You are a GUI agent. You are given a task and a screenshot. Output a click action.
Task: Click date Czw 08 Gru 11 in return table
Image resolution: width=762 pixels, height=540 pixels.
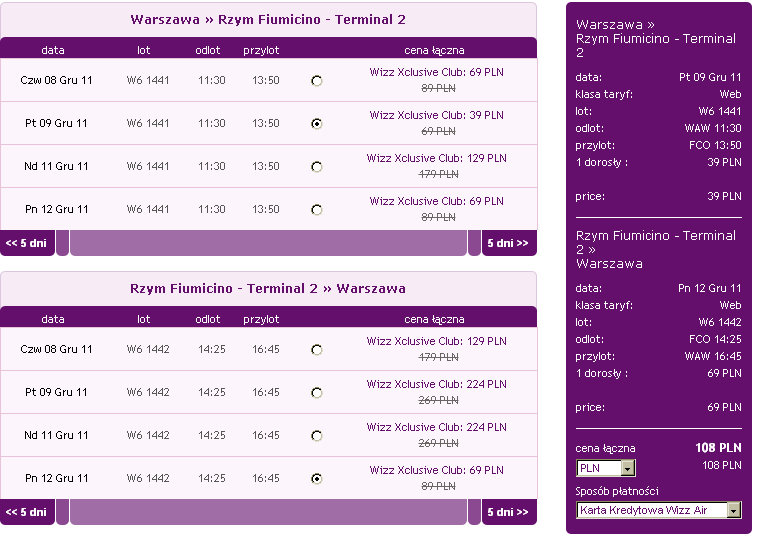click(56, 349)
